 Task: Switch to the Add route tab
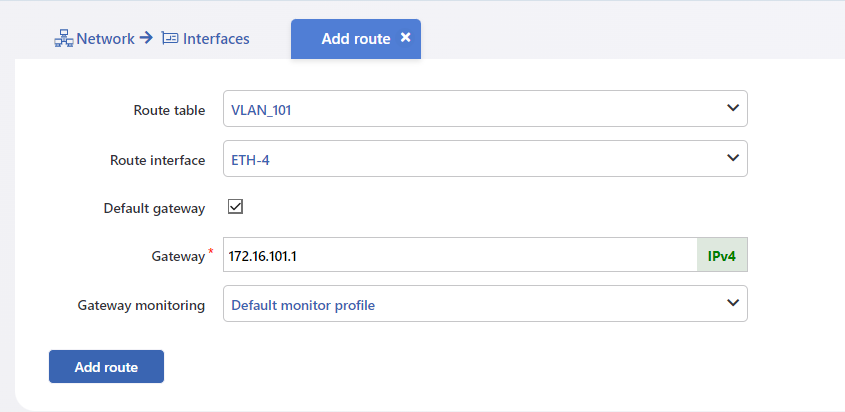[356, 39]
